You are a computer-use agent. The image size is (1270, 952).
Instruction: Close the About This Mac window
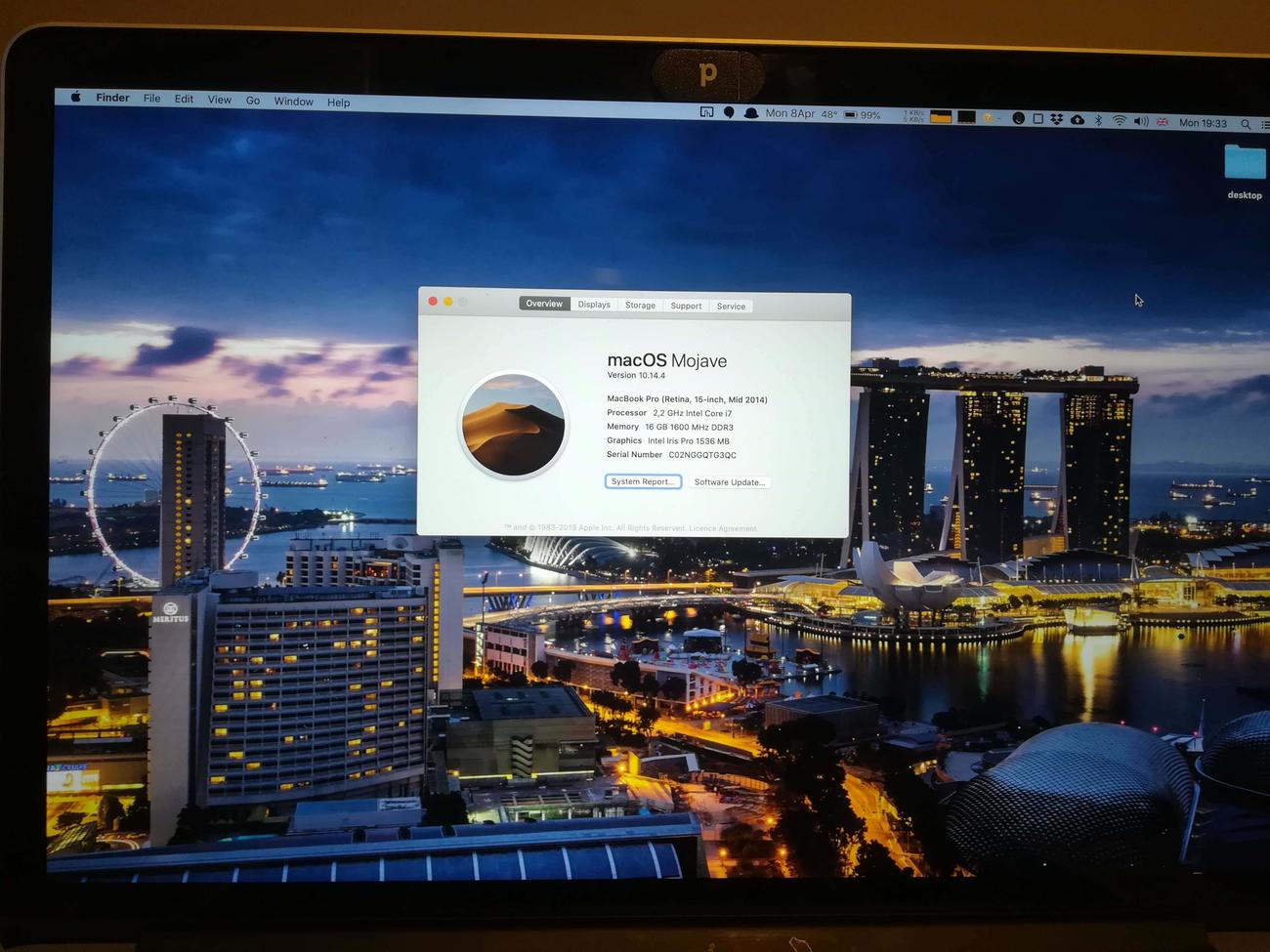coord(433,301)
